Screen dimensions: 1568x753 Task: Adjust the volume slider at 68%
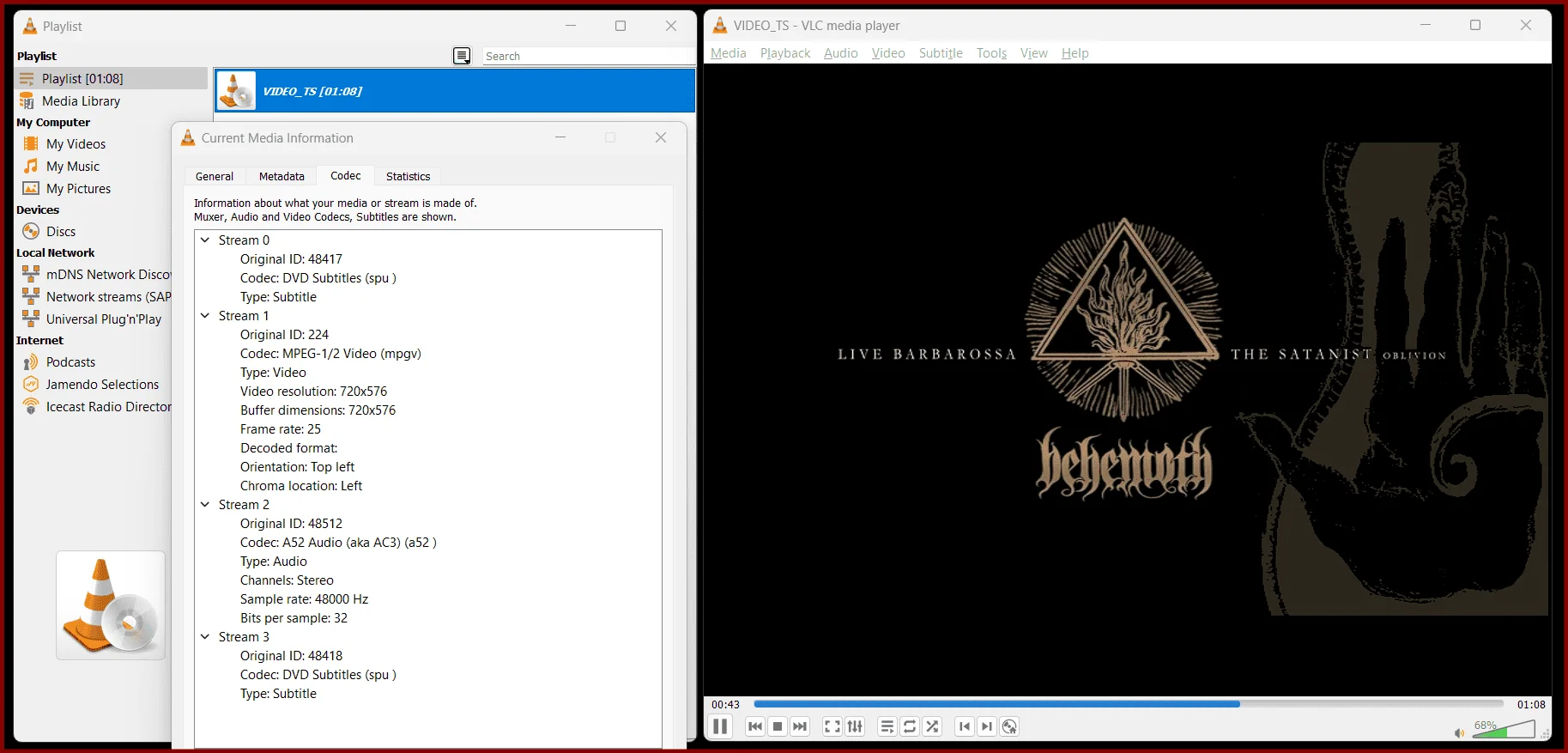(x=1503, y=730)
